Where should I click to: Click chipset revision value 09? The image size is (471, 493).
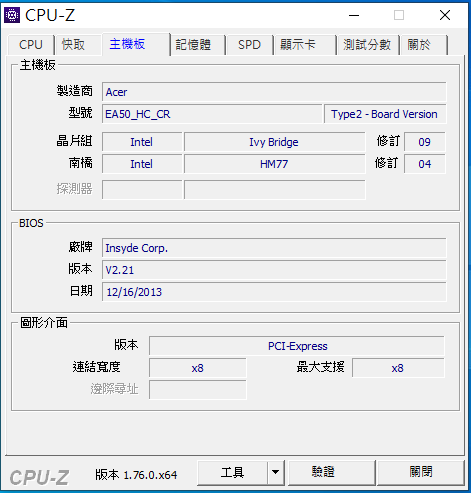click(x=425, y=142)
